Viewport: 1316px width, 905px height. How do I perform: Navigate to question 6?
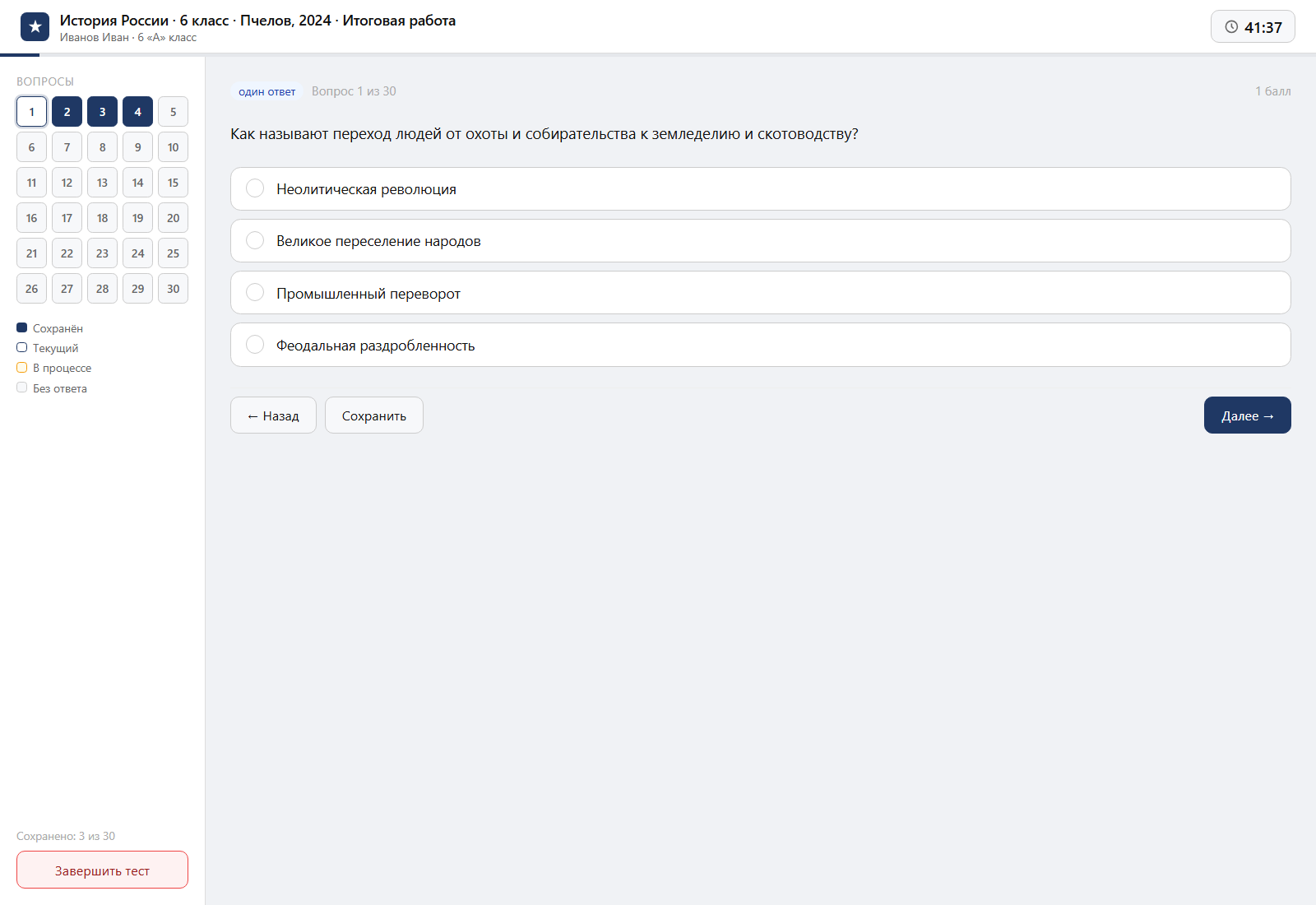(31, 147)
